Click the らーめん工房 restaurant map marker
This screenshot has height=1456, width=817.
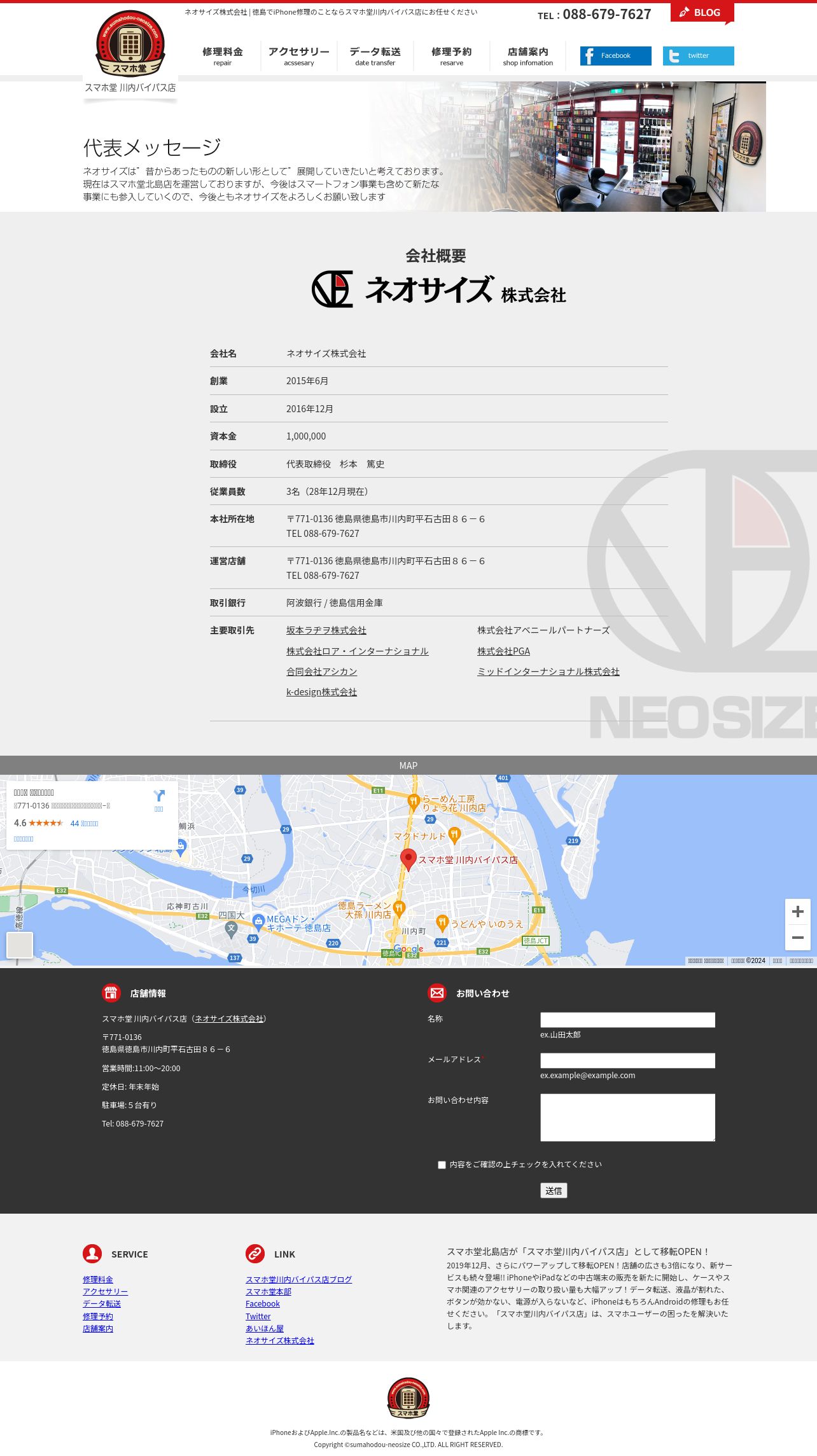point(413,802)
